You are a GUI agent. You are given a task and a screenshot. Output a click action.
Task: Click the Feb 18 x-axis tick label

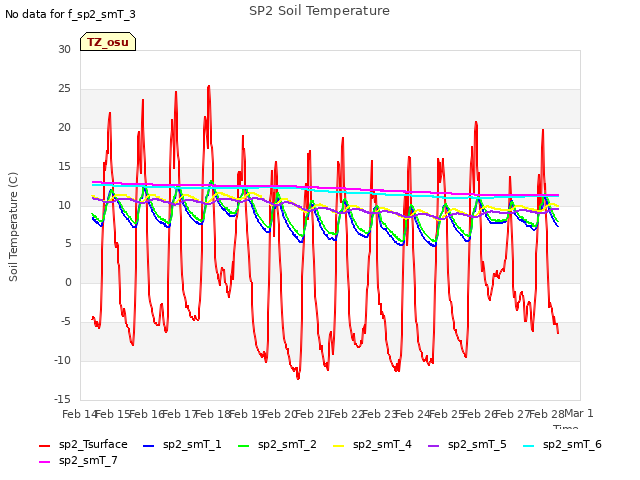pyautogui.click(x=213, y=414)
